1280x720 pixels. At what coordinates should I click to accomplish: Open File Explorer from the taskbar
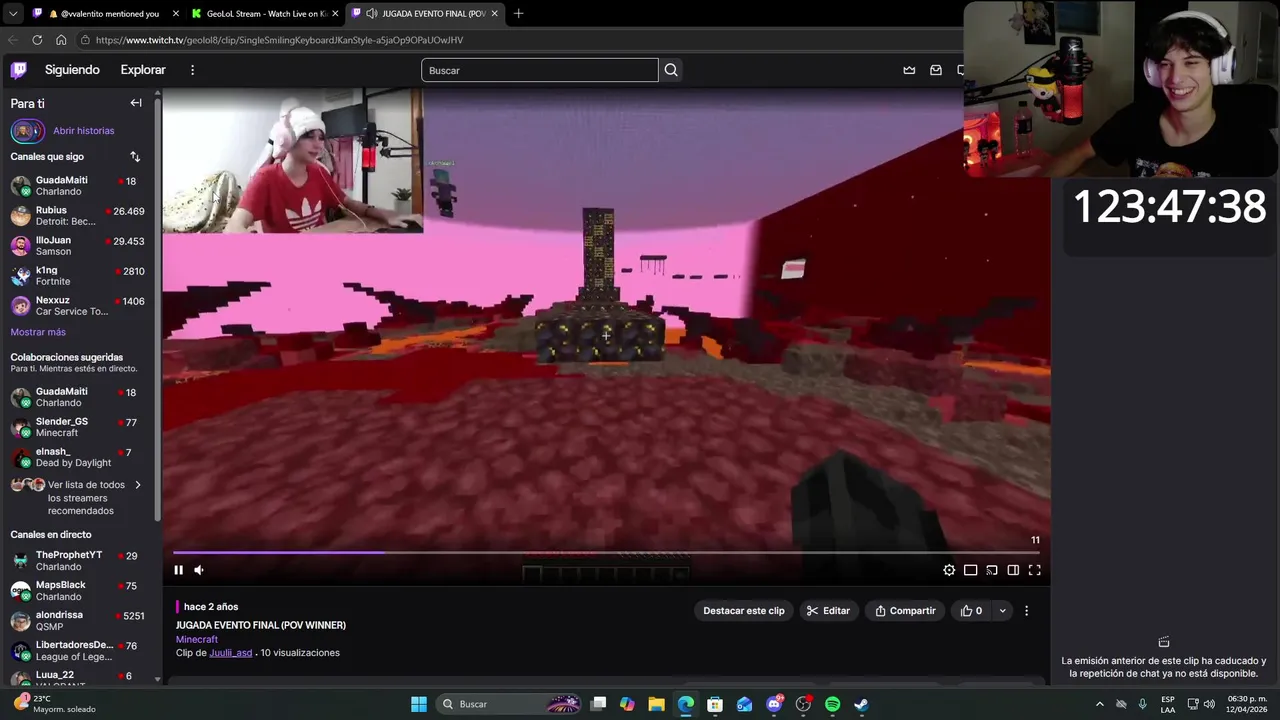(656, 704)
